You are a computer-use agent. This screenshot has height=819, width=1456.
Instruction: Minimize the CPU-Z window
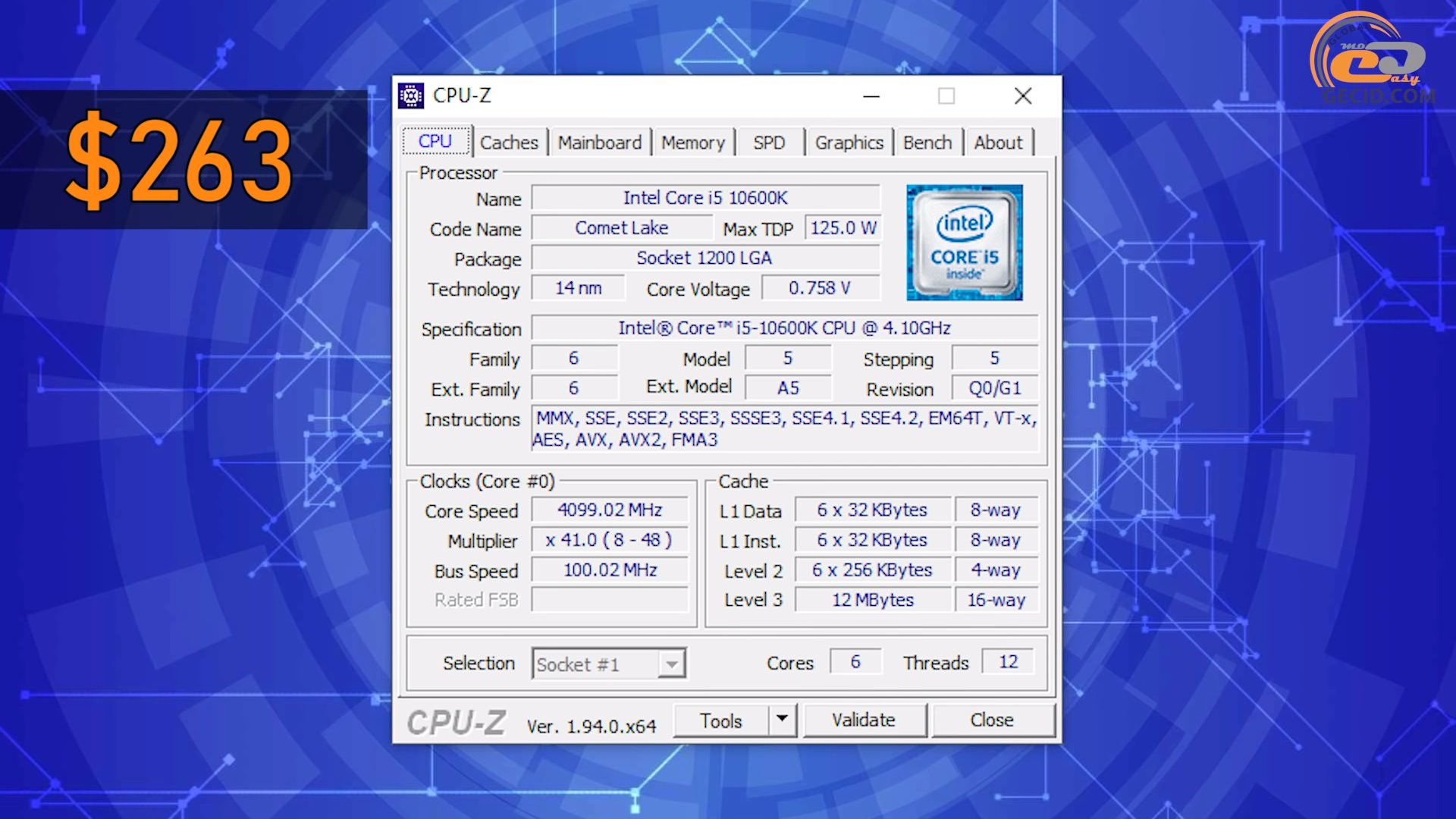pos(871,96)
